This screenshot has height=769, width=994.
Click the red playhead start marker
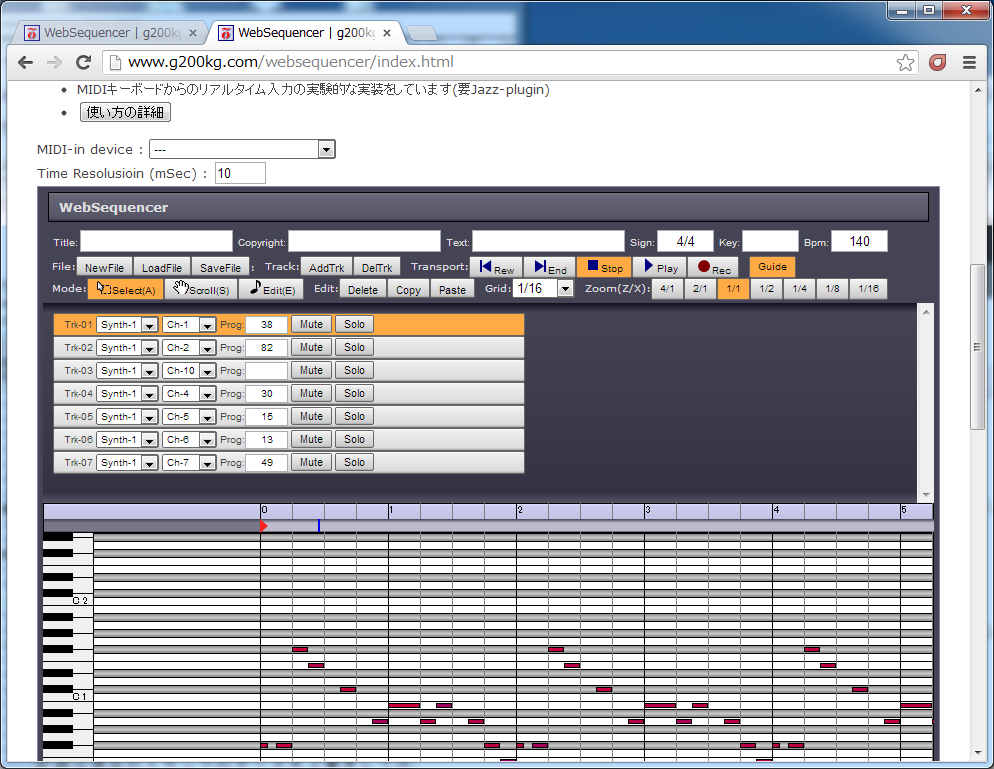264,526
